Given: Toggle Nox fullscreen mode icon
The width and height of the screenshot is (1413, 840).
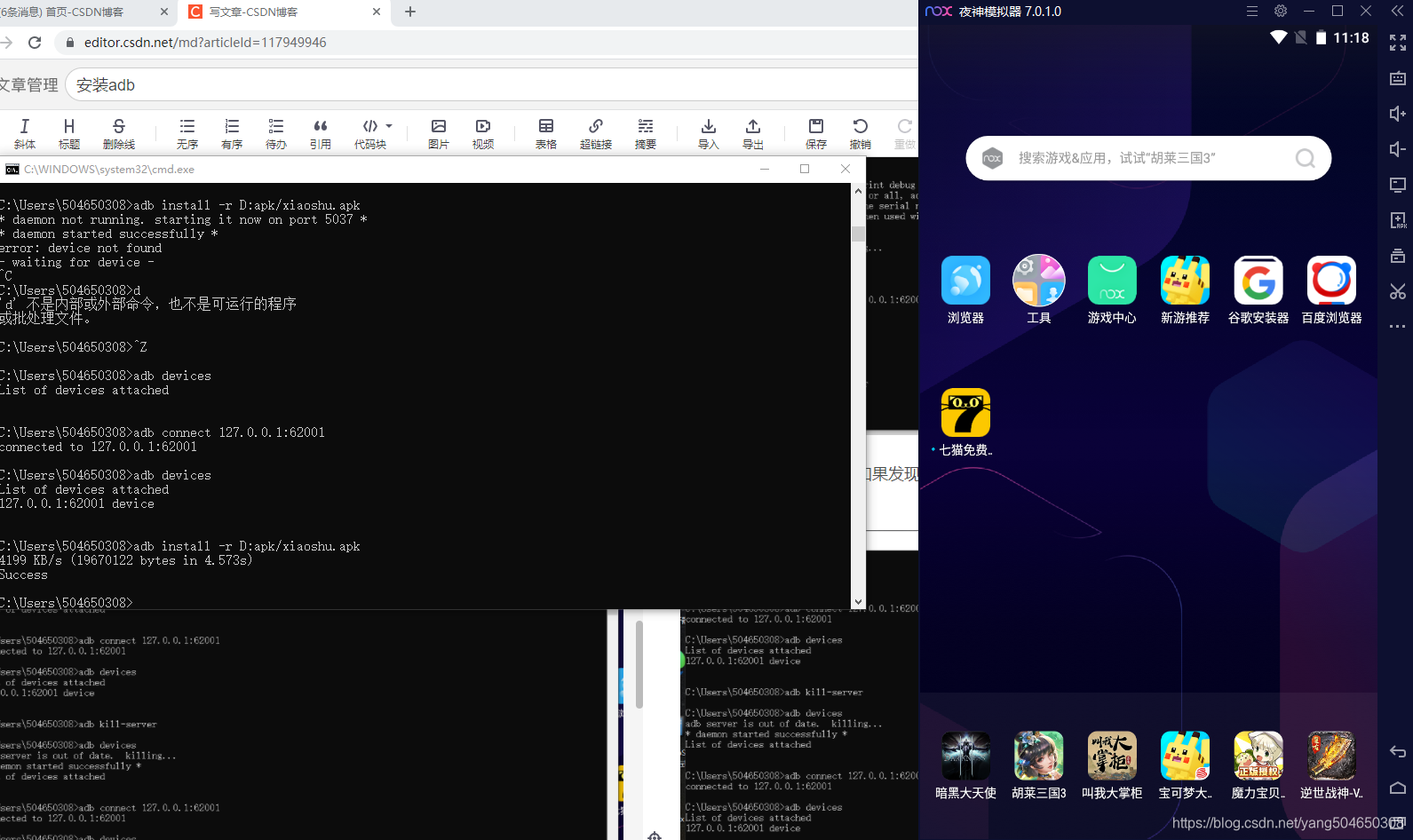Looking at the screenshot, I should [1398, 43].
